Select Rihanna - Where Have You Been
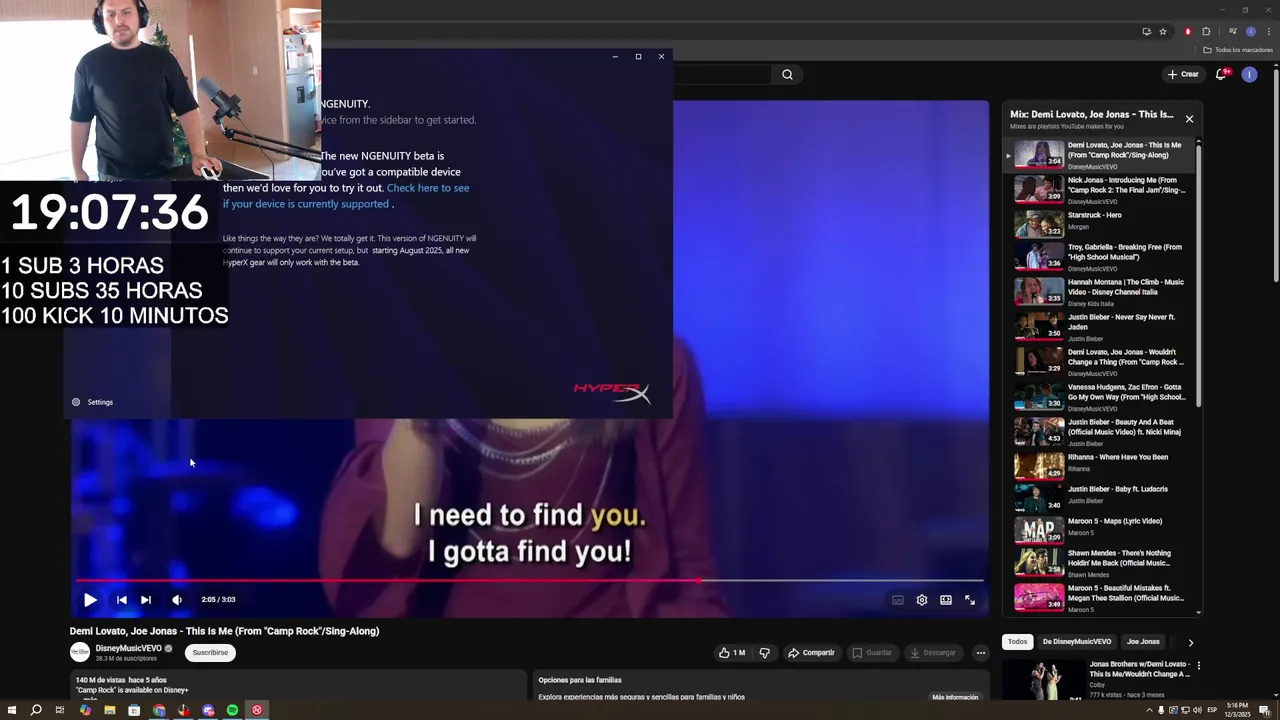This screenshot has height=720, width=1280. (x=1100, y=464)
